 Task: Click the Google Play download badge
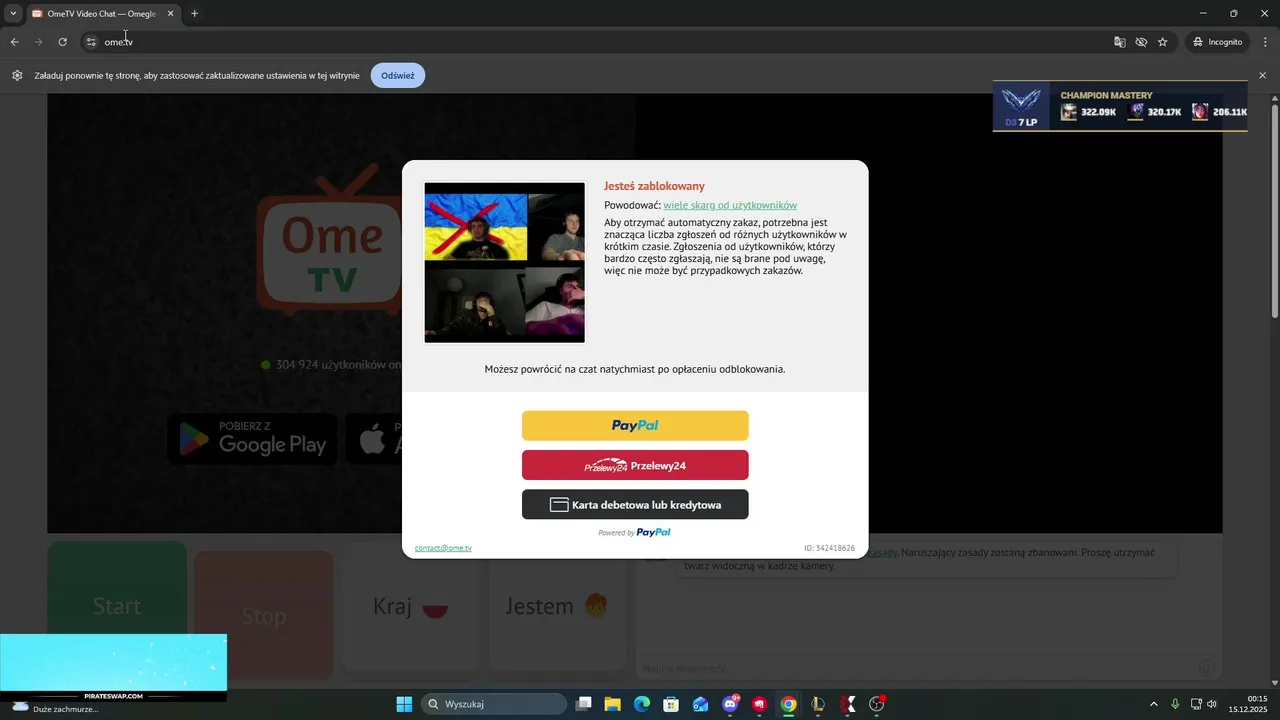pos(252,439)
